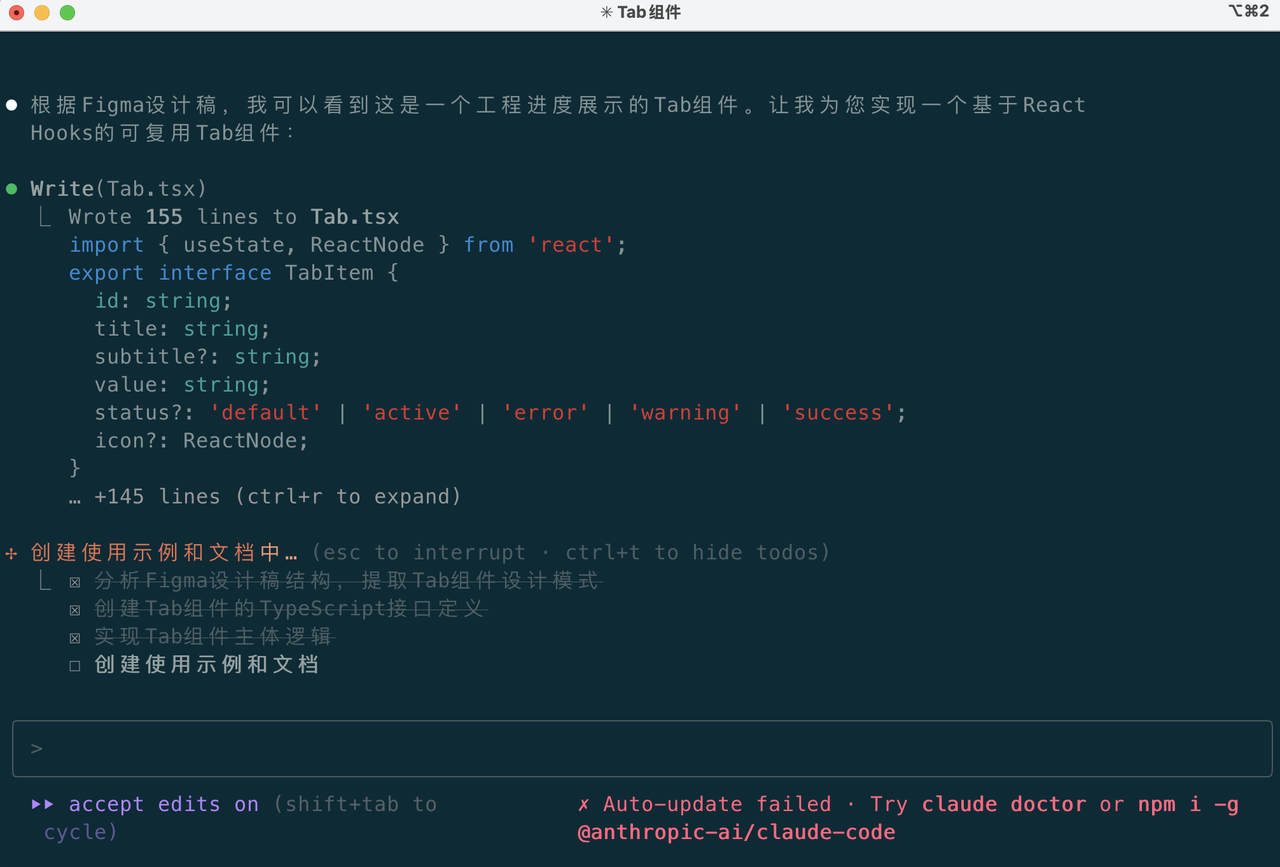Click the claude doctor command text
The width and height of the screenshot is (1280, 867).
tap(1004, 804)
